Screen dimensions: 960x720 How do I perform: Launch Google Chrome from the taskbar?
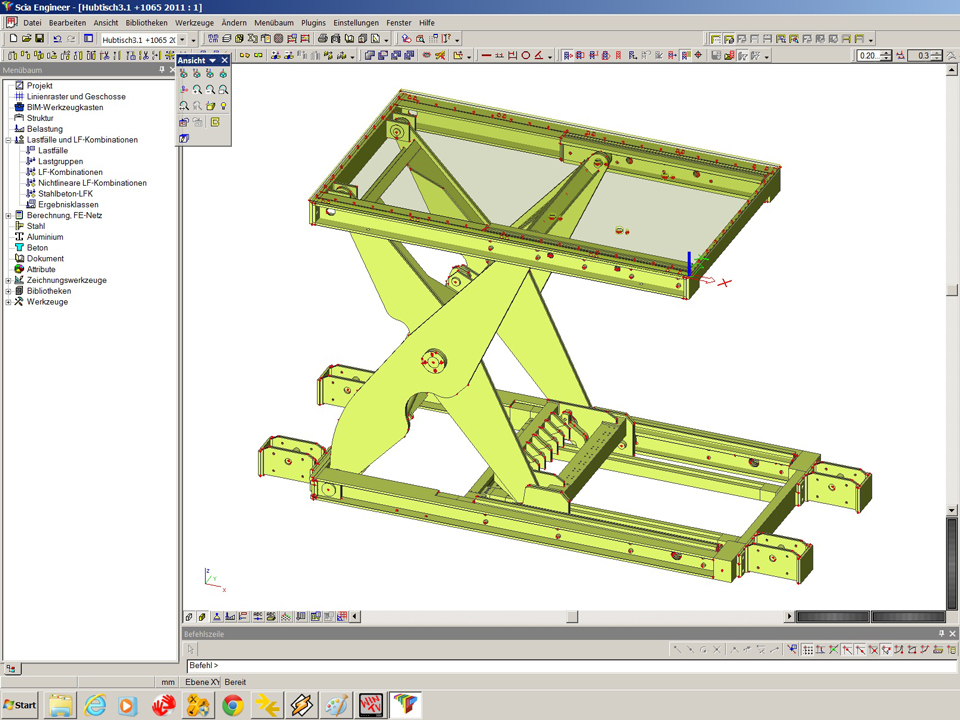pyautogui.click(x=233, y=705)
